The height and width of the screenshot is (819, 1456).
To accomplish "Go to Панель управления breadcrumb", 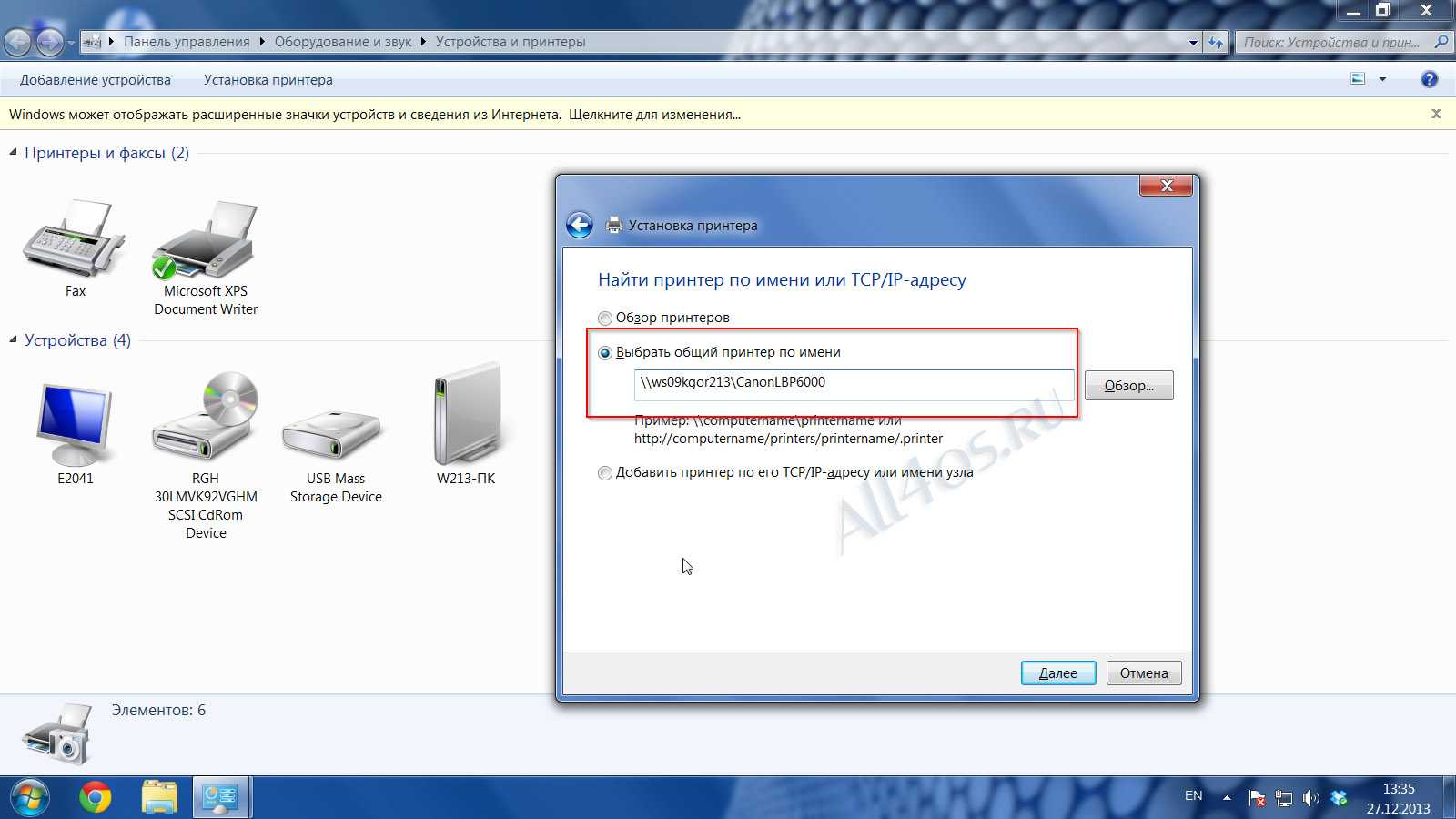I will (x=187, y=42).
